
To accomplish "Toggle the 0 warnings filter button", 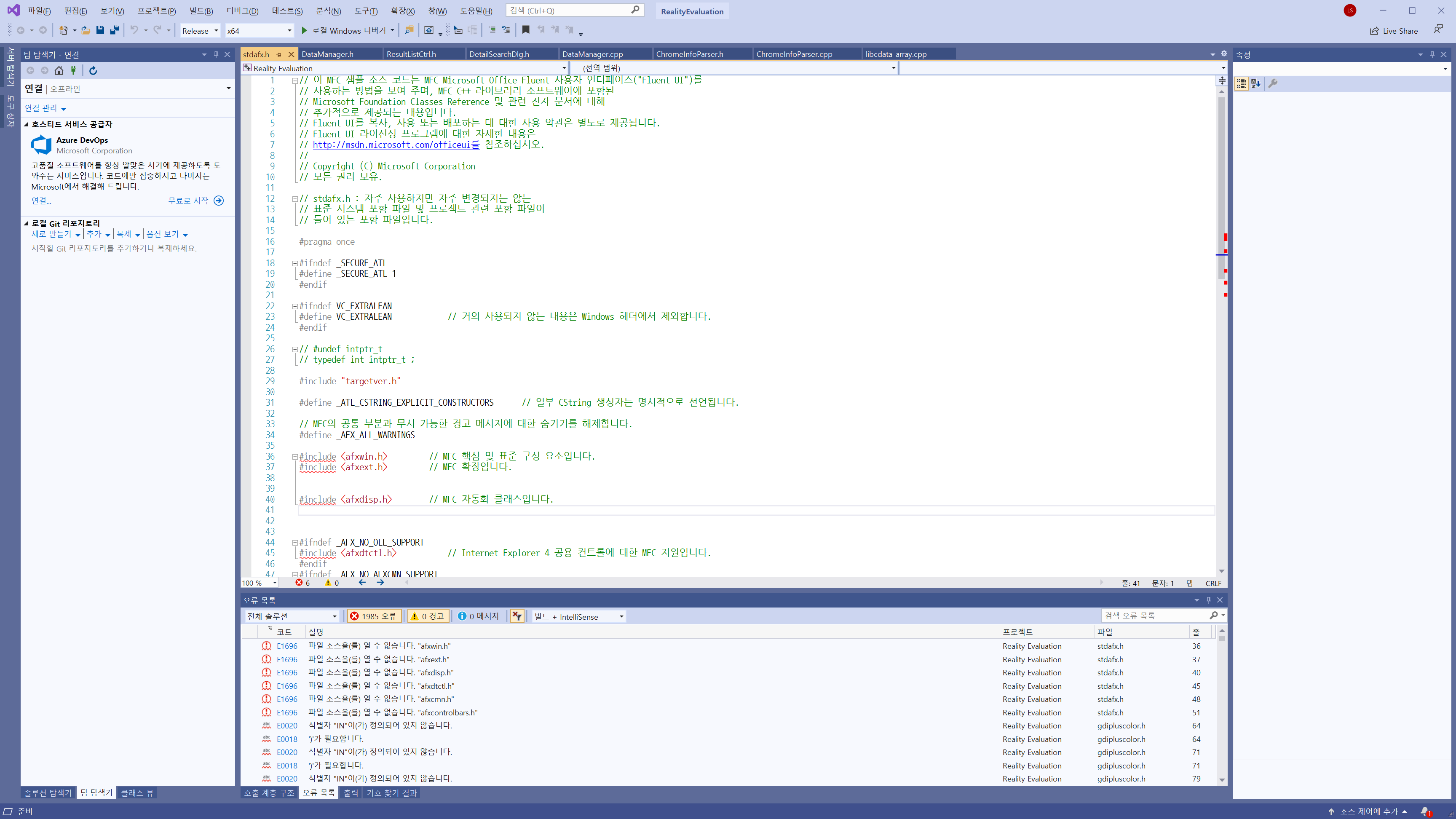I will [x=428, y=616].
